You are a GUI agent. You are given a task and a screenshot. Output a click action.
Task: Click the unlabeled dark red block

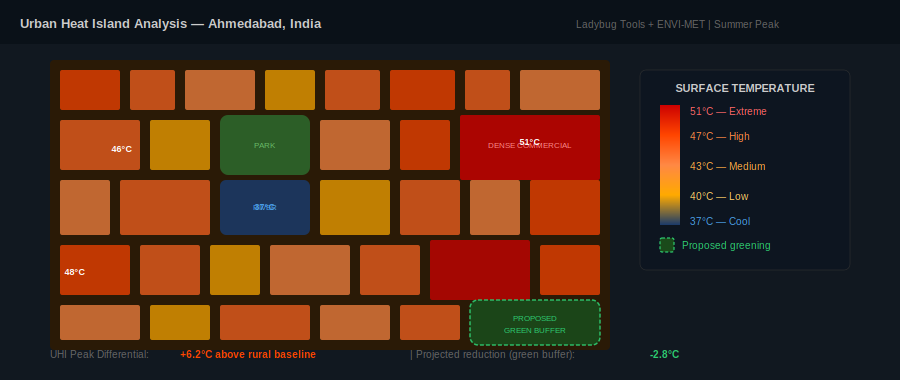(480, 270)
